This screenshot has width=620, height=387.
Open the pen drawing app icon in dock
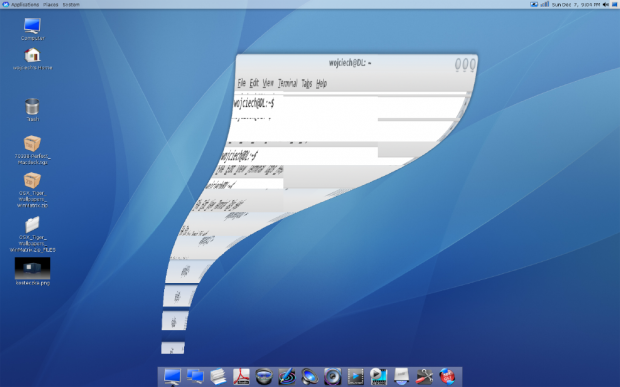tap(287, 376)
